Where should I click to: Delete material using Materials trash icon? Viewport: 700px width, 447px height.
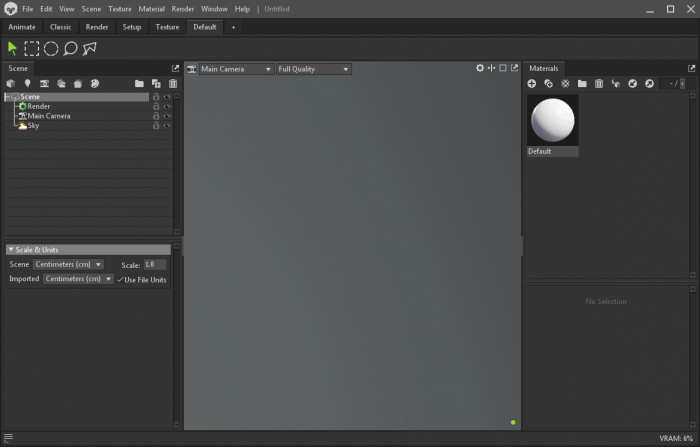point(599,84)
